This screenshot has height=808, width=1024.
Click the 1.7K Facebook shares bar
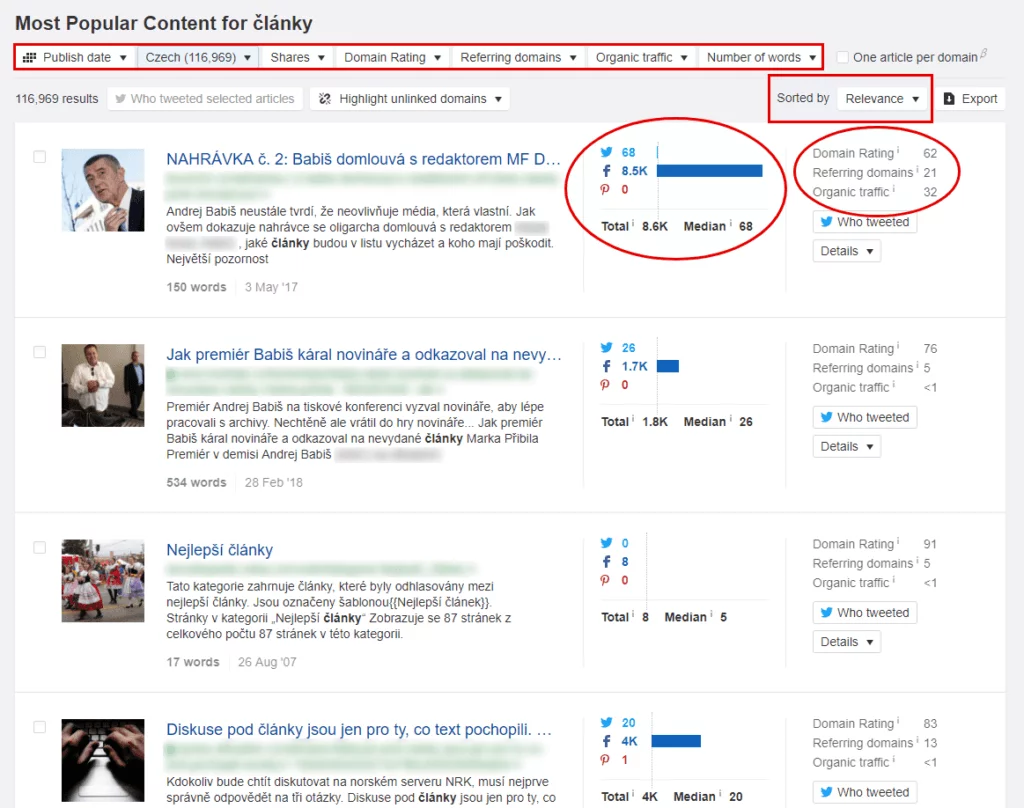(x=667, y=366)
